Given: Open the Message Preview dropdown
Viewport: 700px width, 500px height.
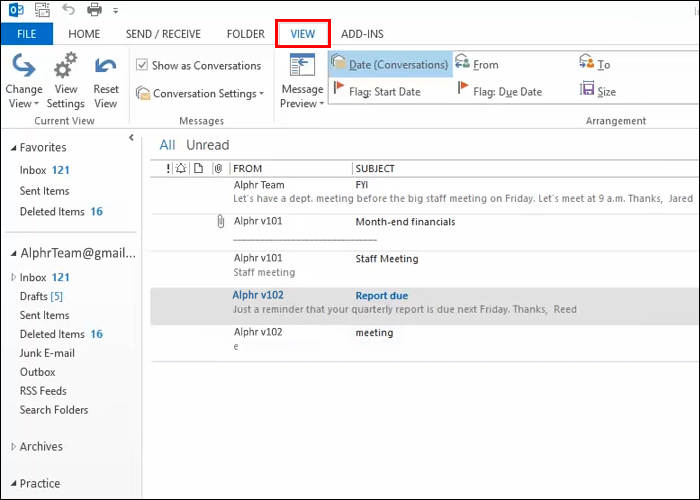Looking at the screenshot, I should coord(302,81).
